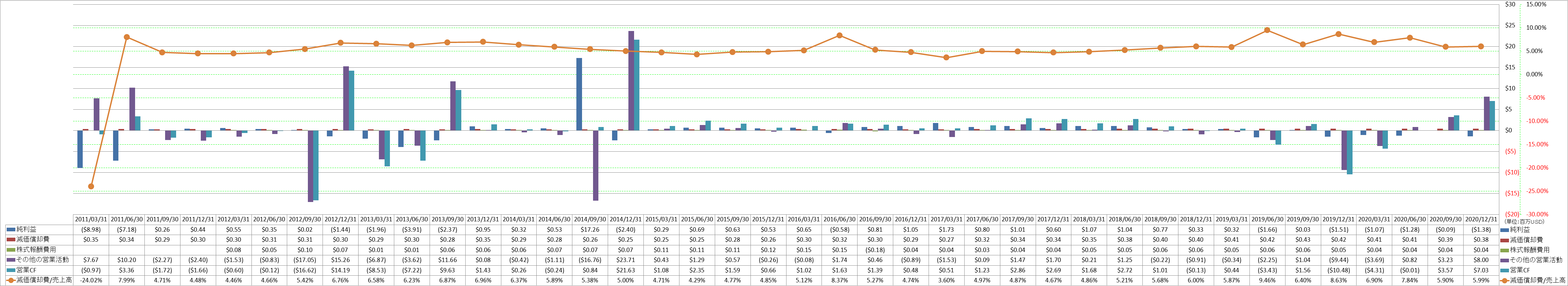
Task: Select the ($17.05) other operating activities cell
Action: (x=305, y=260)
